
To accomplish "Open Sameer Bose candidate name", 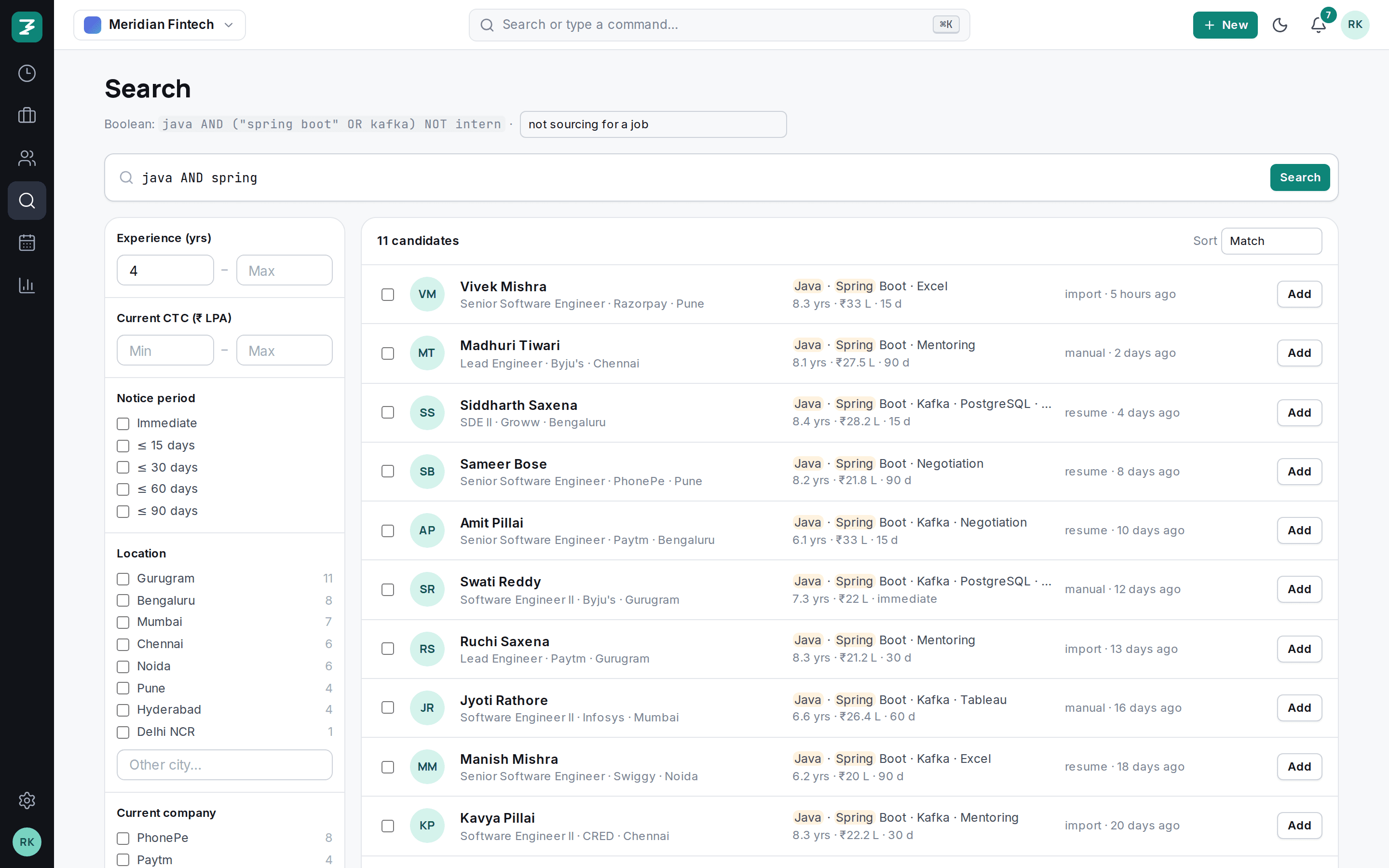I will click(504, 464).
